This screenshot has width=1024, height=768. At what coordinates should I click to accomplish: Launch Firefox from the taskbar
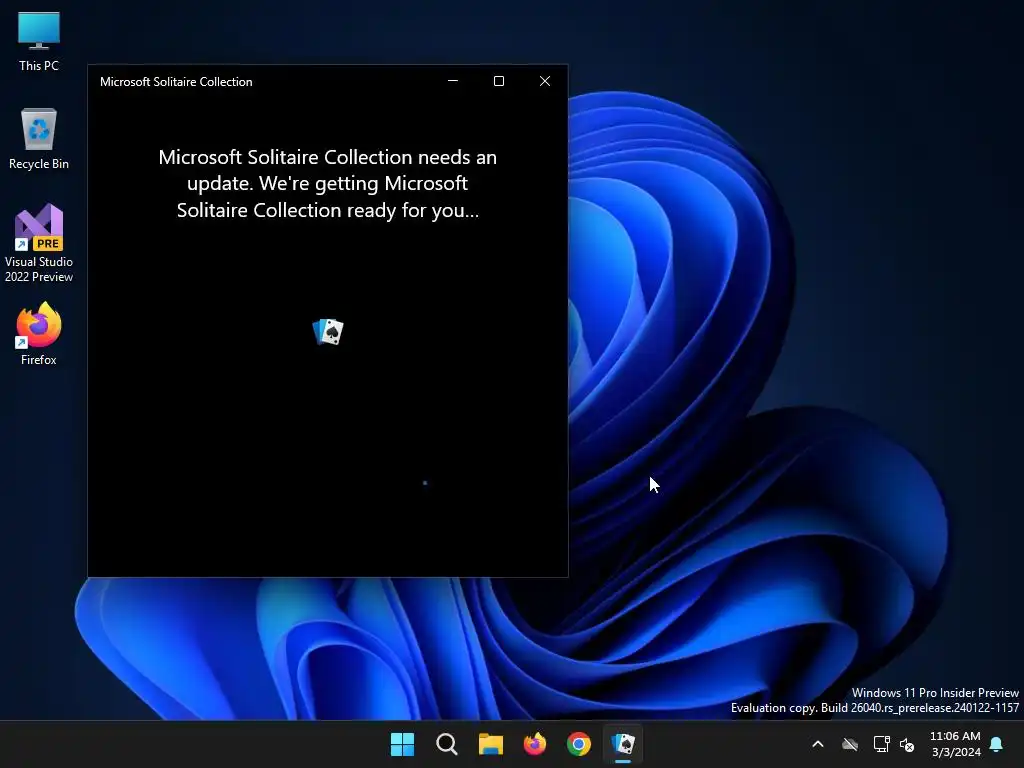(x=535, y=744)
